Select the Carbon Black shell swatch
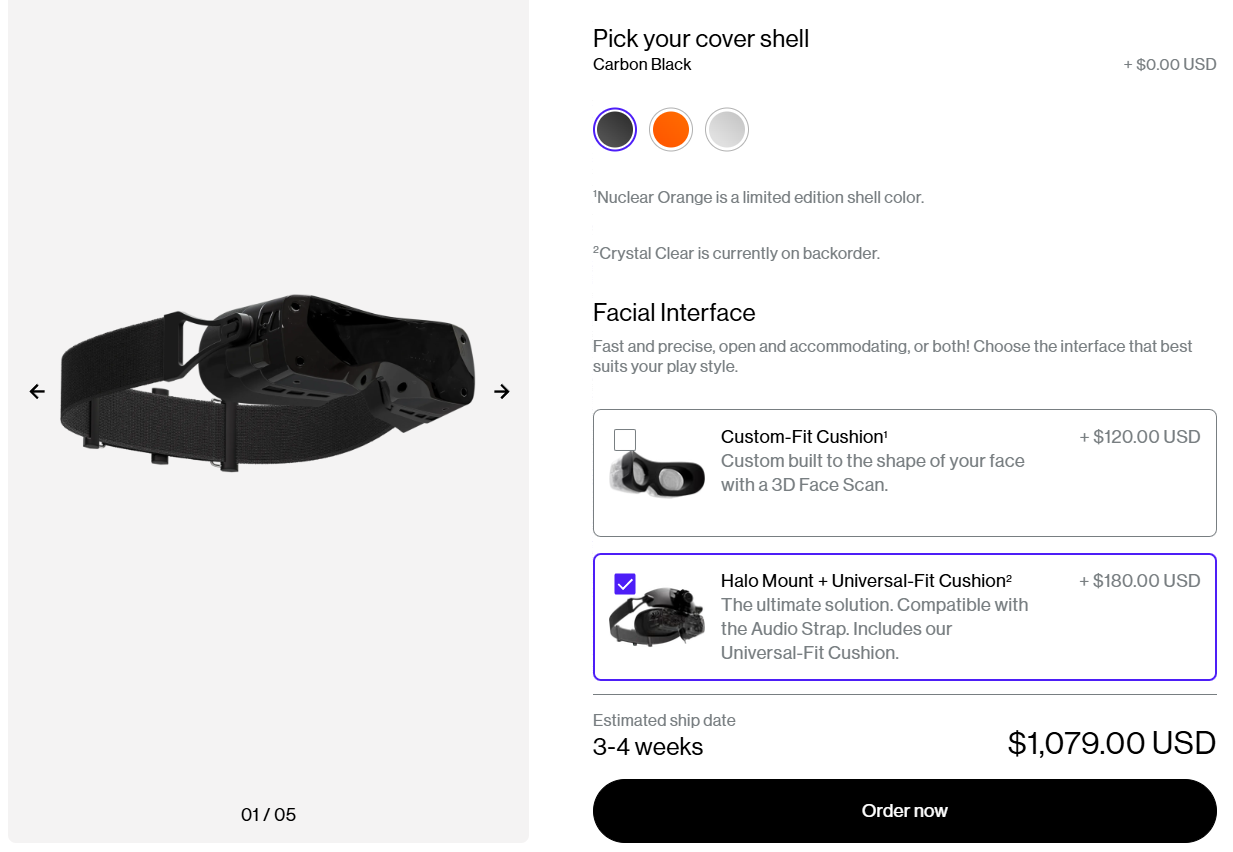The image size is (1233, 852). (x=615, y=130)
